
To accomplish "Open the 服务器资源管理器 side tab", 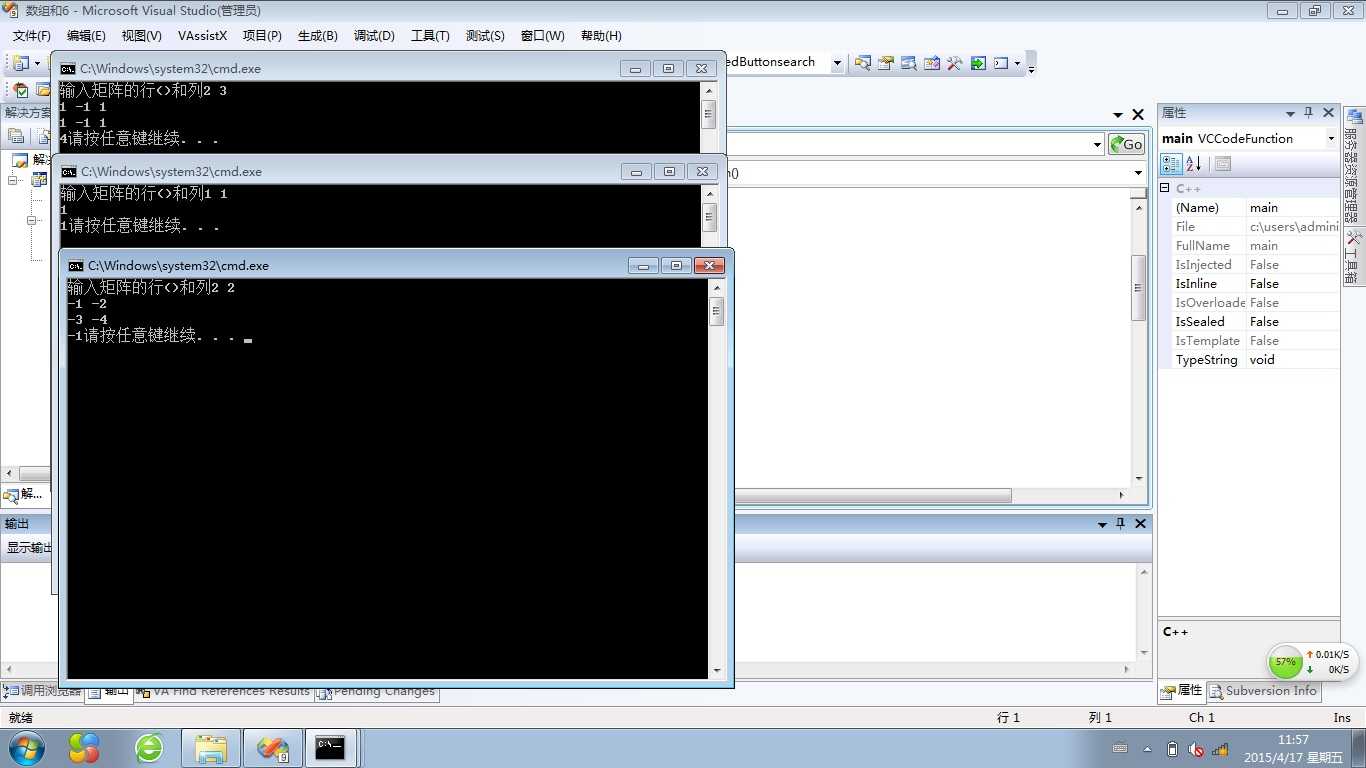I will click(x=1352, y=168).
